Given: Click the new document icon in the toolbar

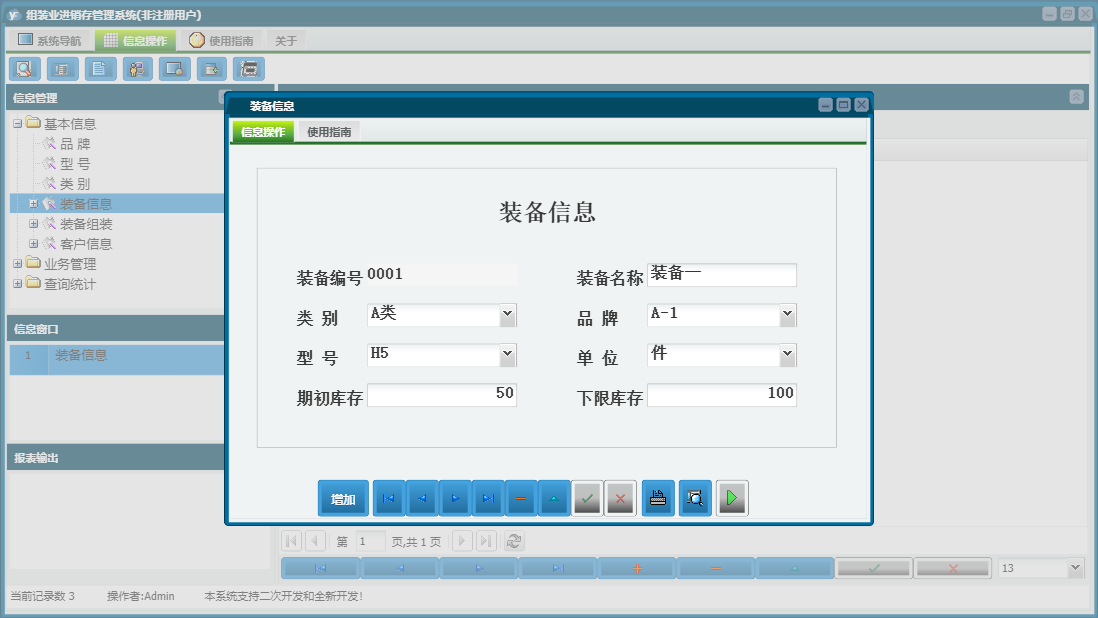Looking at the screenshot, I should click(99, 69).
